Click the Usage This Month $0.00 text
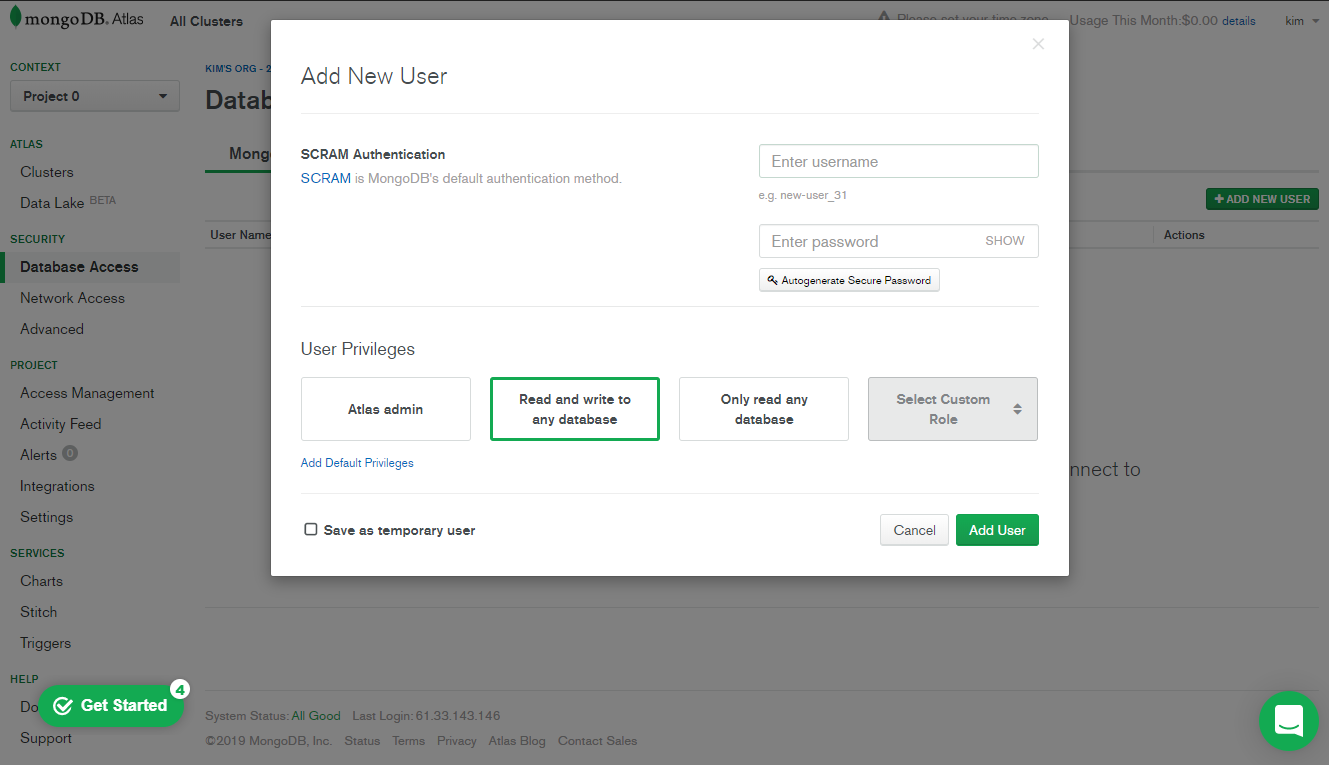Image resolution: width=1329 pixels, height=765 pixels. 1143,20
